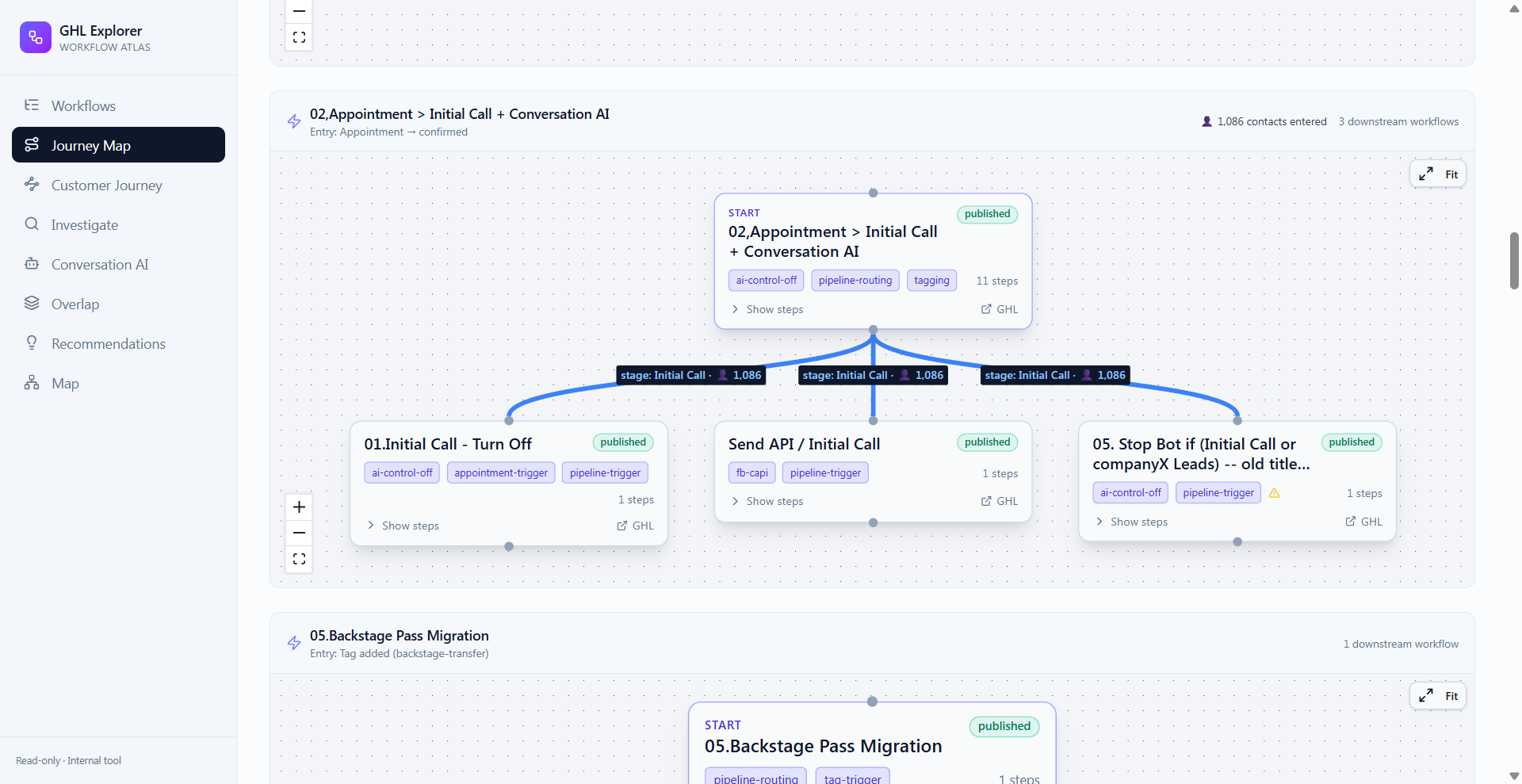
Task: Click lightning icon beside 05.Backstage Pass Migration header
Action: tap(294, 643)
